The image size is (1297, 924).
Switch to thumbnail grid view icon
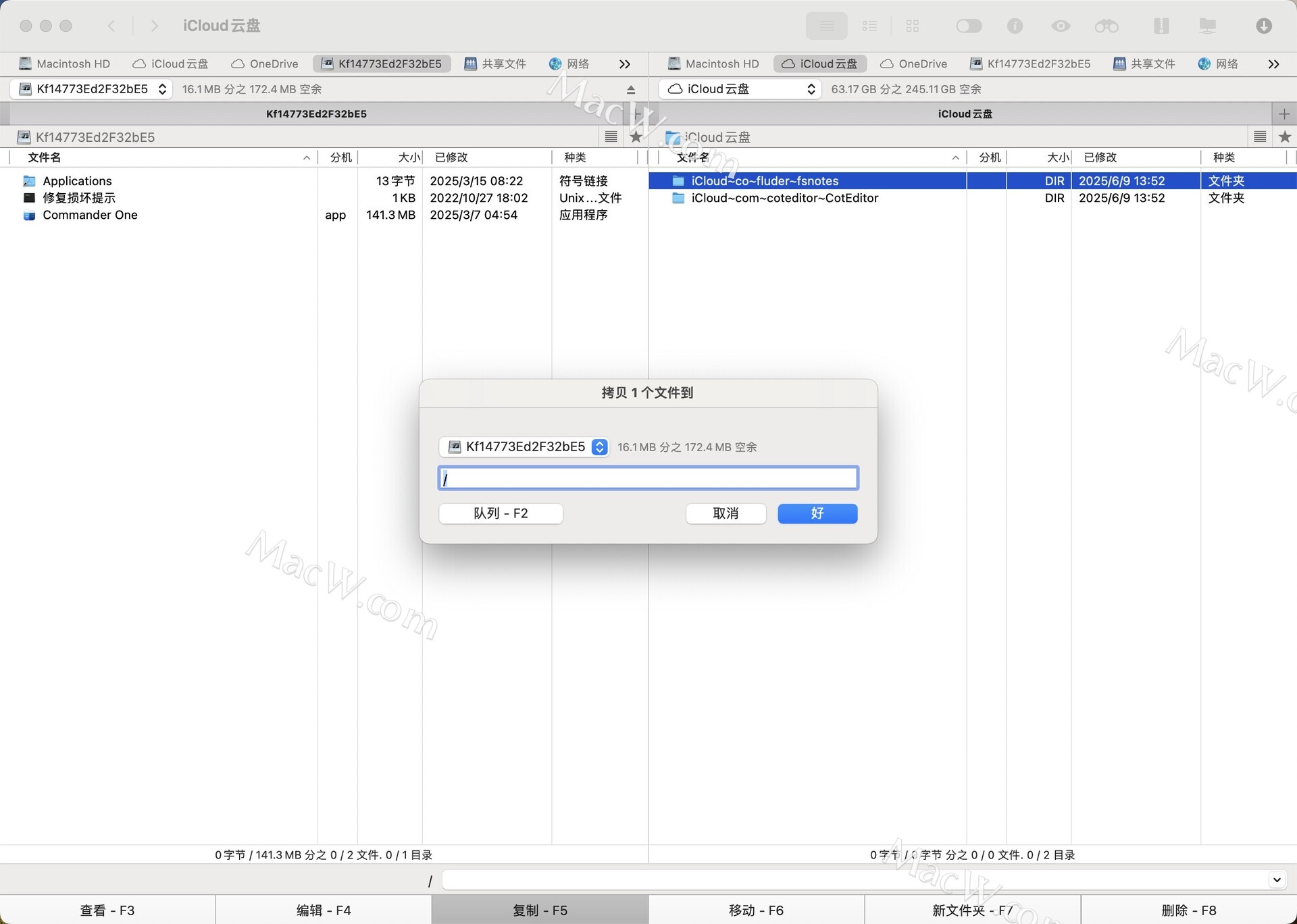pyautogui.click(x=913, y=26)
